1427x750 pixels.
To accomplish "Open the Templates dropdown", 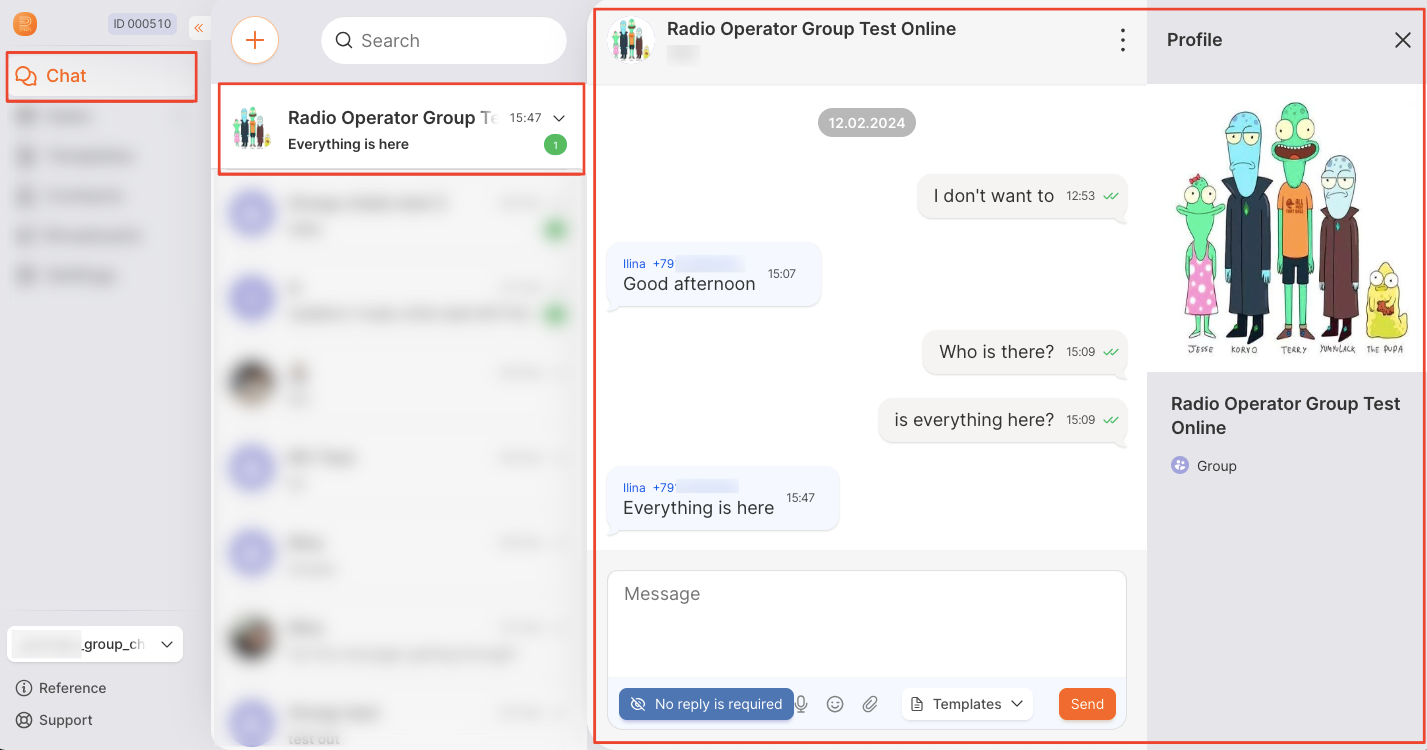I will (x=967, y=704).
